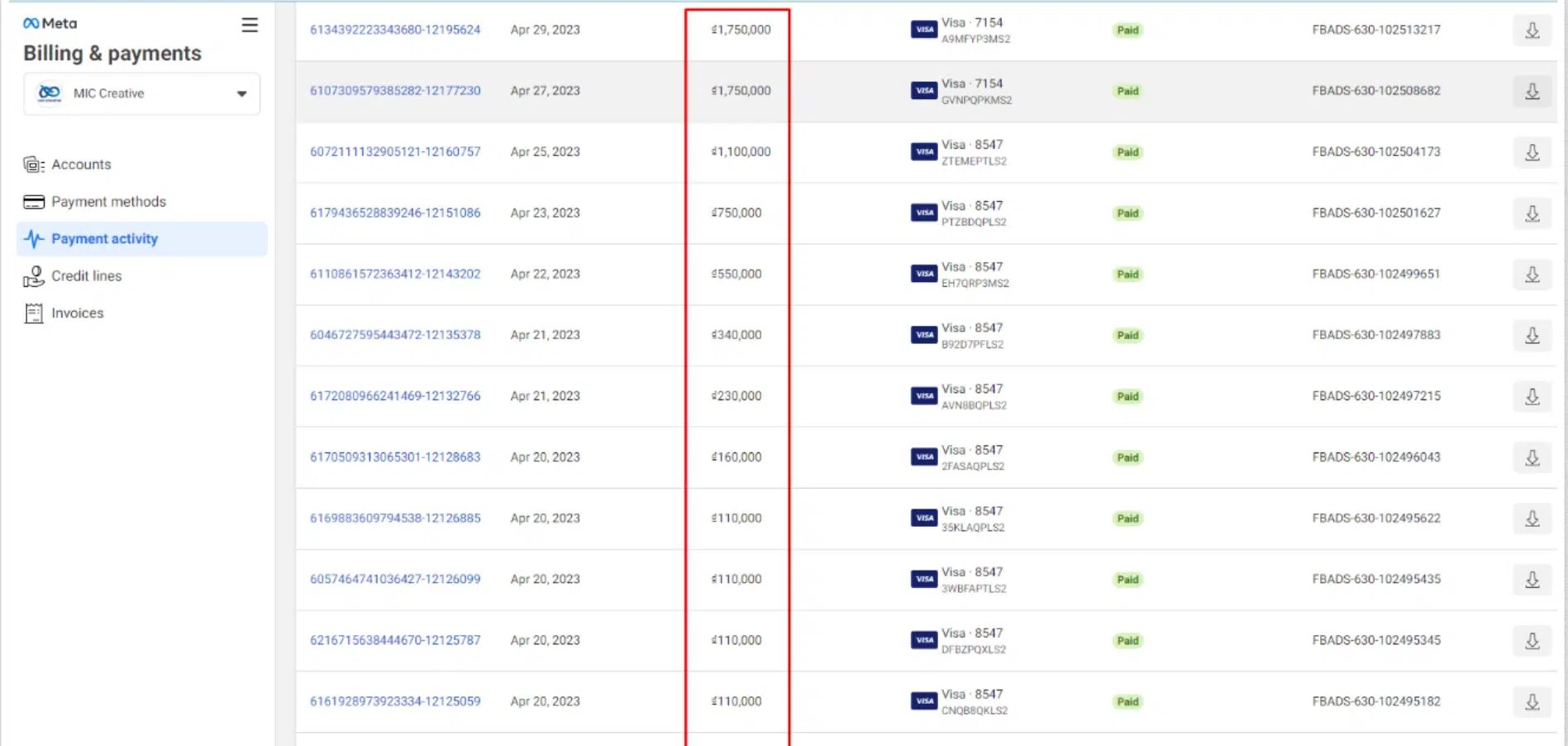The width and height of the screenshot is (1568, 746).
Task: Navigate to Invoices section
Action: (x=77, y=313)
